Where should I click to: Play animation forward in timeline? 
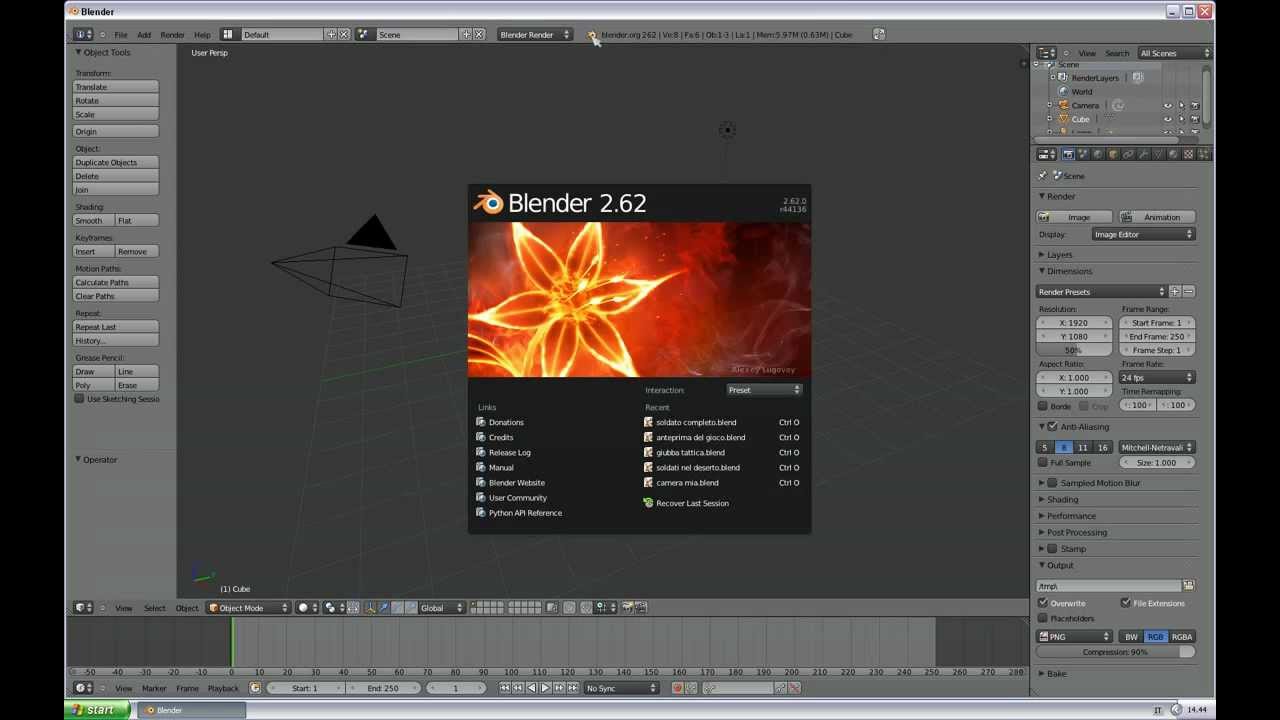click(x=545, y=688)
